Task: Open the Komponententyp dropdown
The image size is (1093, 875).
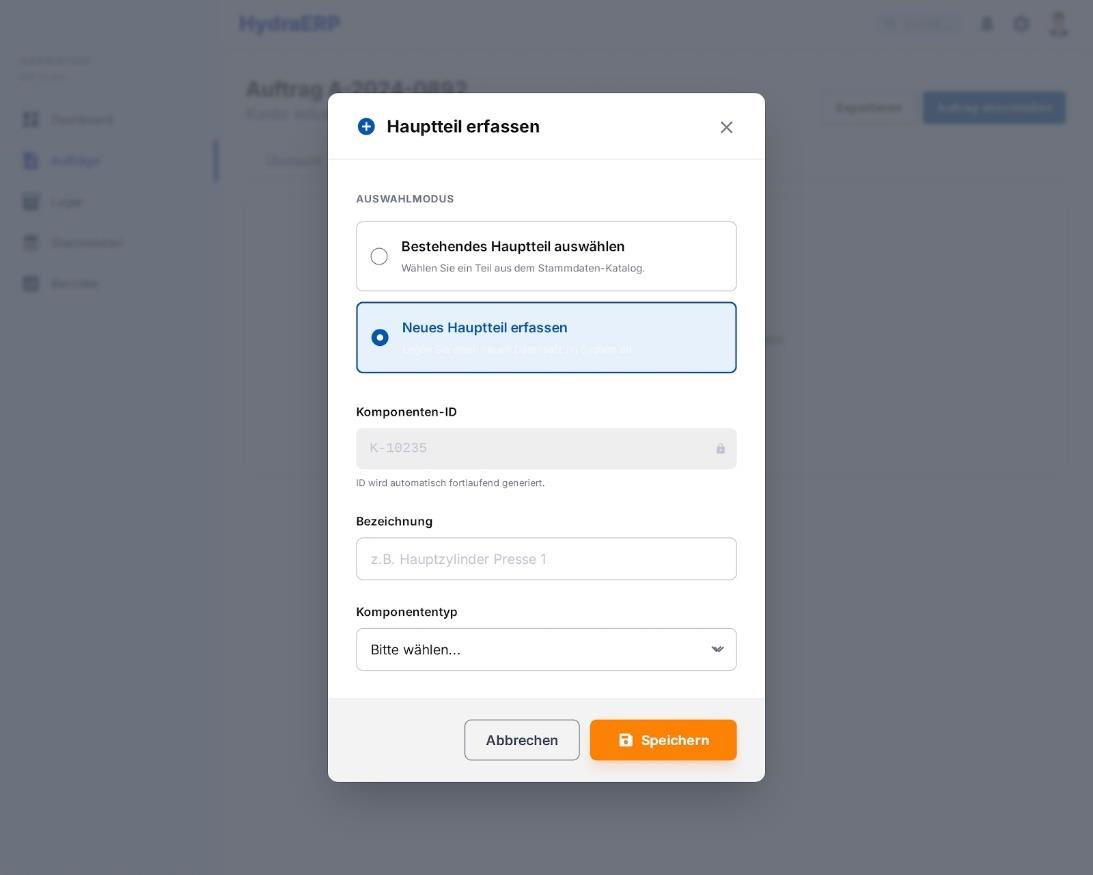Action: [x=546, y=649]
